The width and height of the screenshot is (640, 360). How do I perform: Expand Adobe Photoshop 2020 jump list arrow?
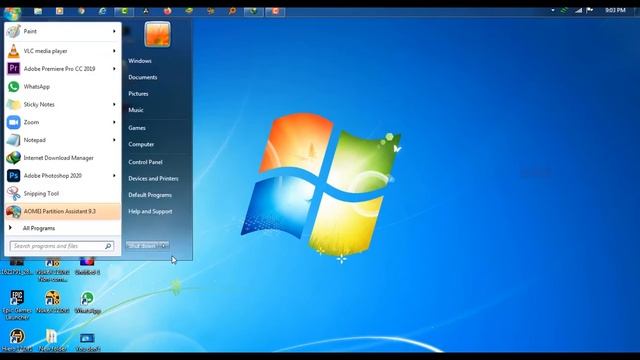[x=114, y=176]
